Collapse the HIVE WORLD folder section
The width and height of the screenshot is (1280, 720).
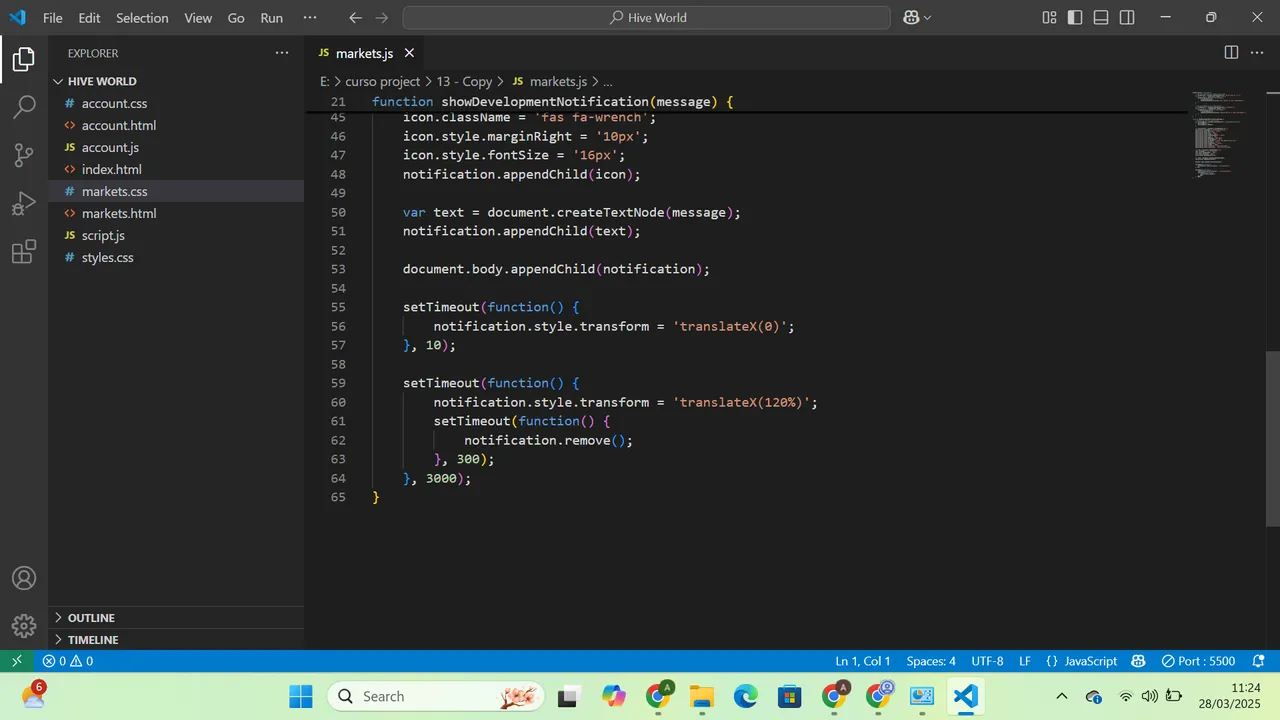point(176,81)
